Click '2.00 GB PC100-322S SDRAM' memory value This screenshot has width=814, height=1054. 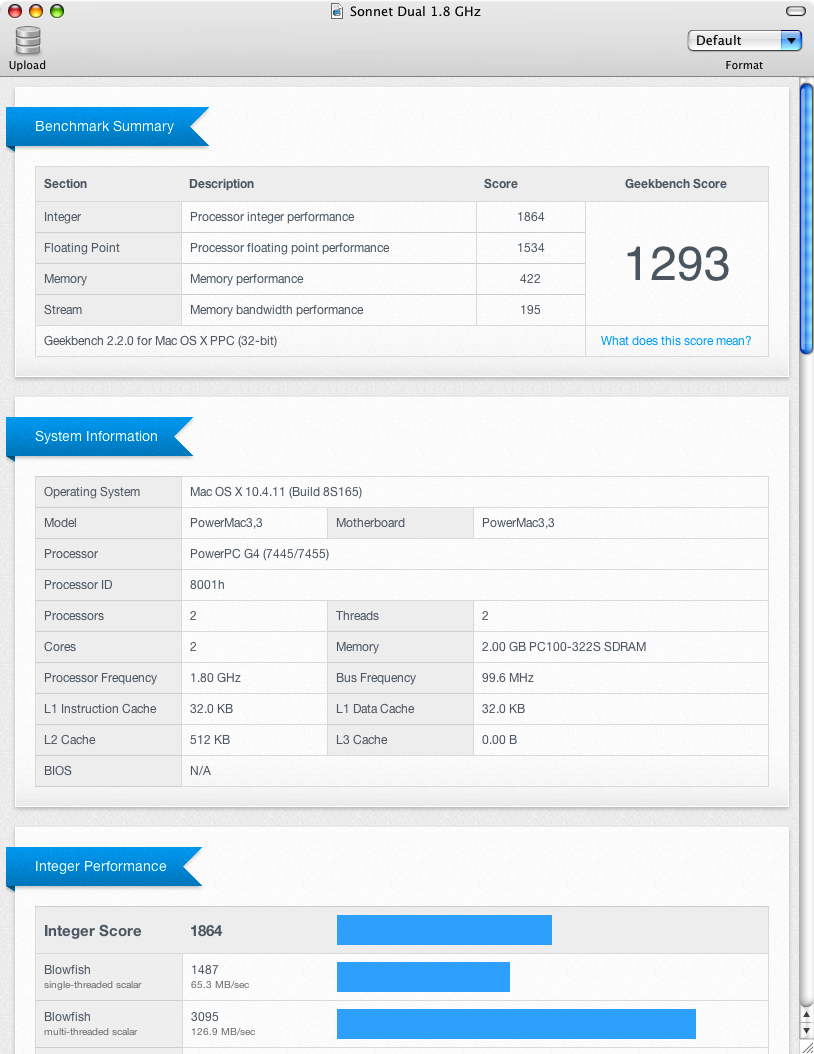point(563,647)
